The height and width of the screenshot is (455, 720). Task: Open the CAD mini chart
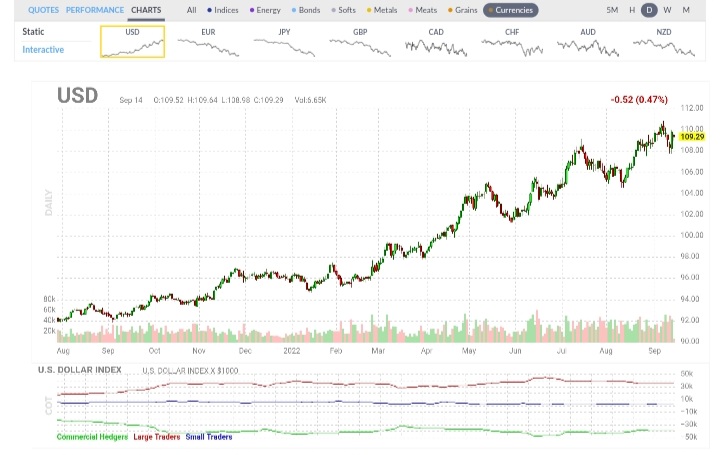point(436,42)
